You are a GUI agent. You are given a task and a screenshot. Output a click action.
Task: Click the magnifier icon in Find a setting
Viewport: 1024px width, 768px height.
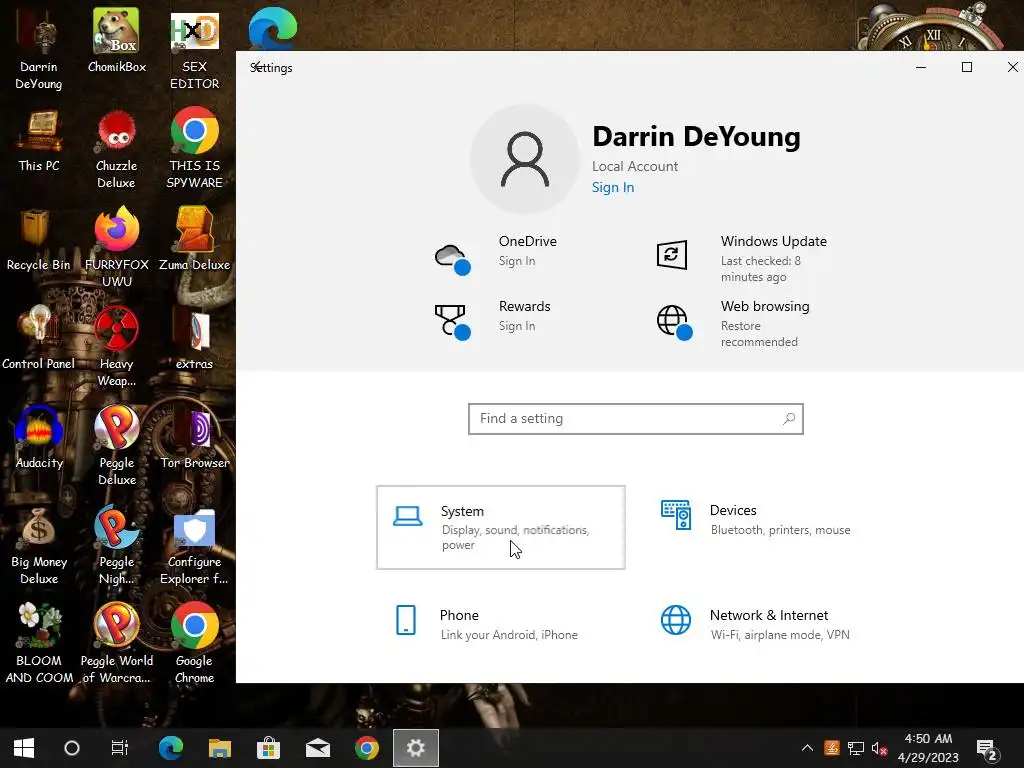tap(789, 419)
